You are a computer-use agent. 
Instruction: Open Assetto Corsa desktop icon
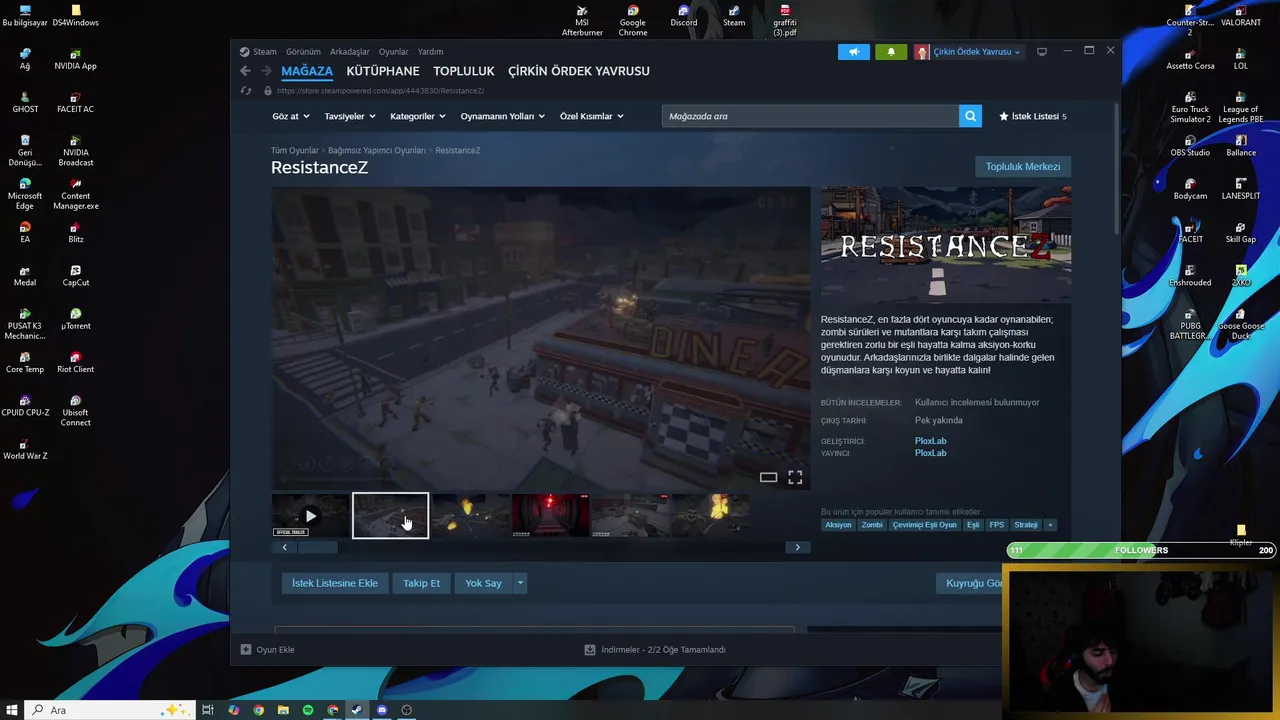pos(1190,60)
